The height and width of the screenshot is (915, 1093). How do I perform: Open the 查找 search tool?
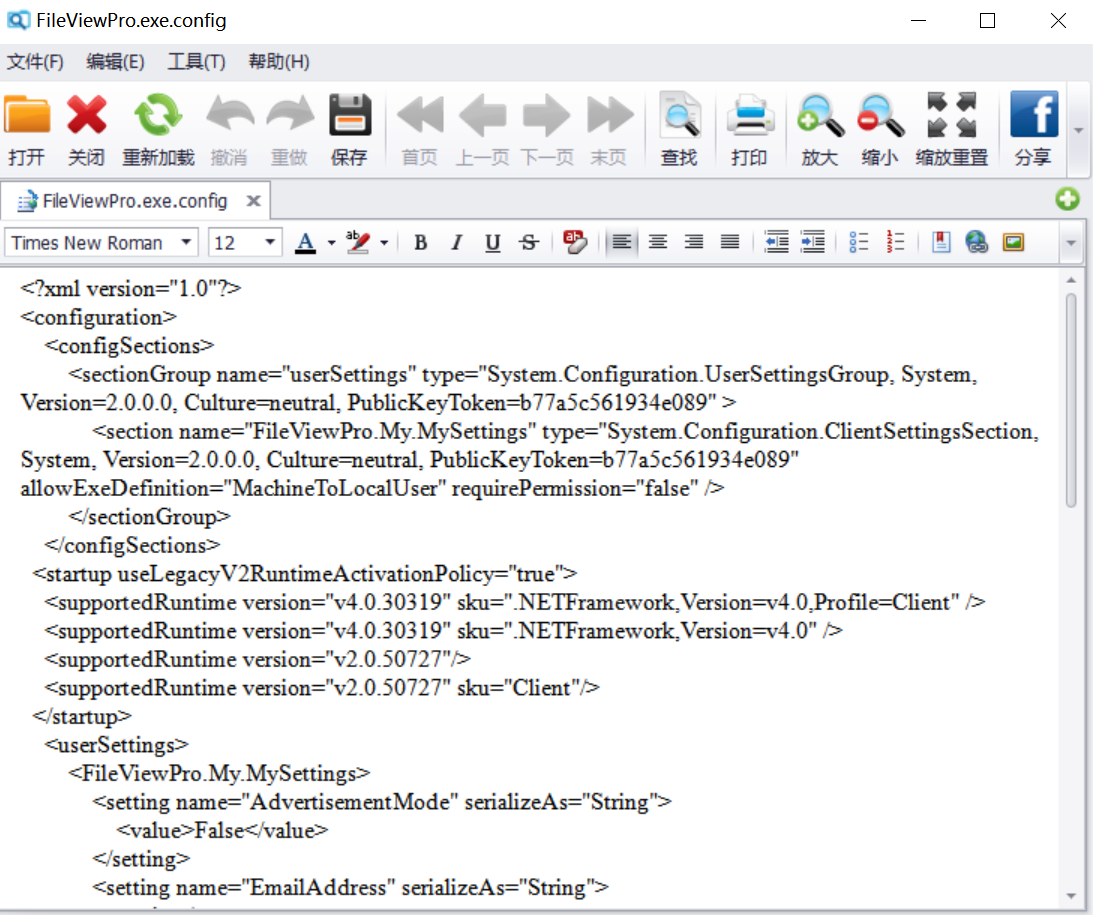[x=680, y=130]
